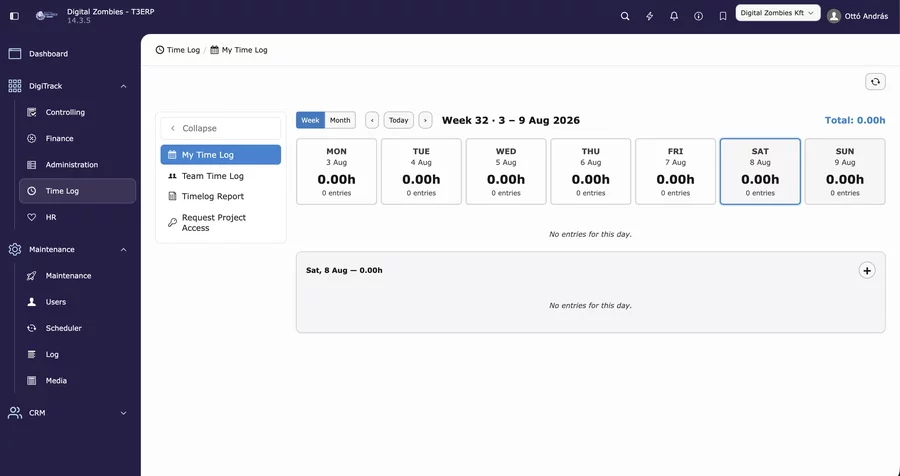Viewport: 900px width, 476px height.
Task: Toggle the sidebar panel icon
Action: tap(14, 16)
